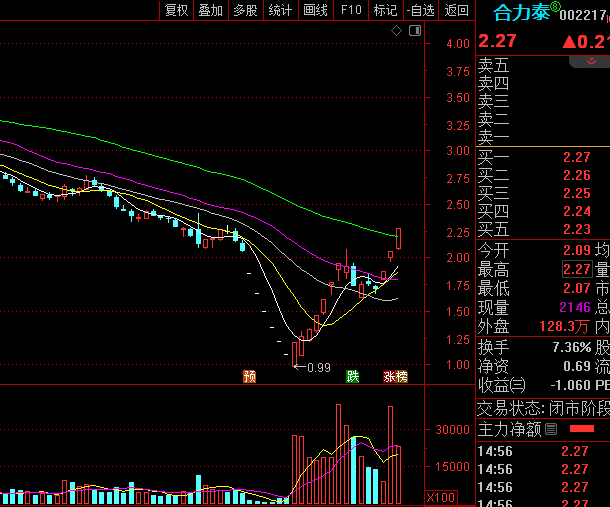The image size is (610, 507).
Task: Click the first 14:56 trade row
Action: click(x=543, y=451)
